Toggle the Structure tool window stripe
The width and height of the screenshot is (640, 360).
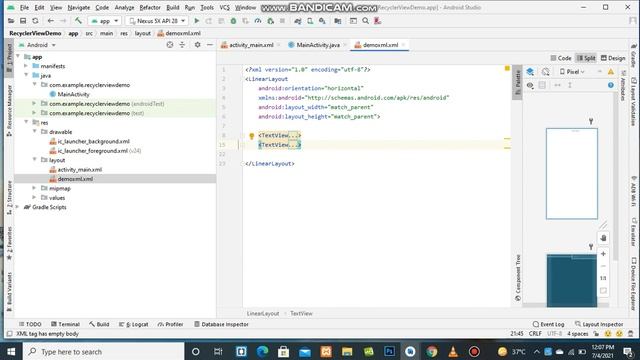[x=9, y=198]
